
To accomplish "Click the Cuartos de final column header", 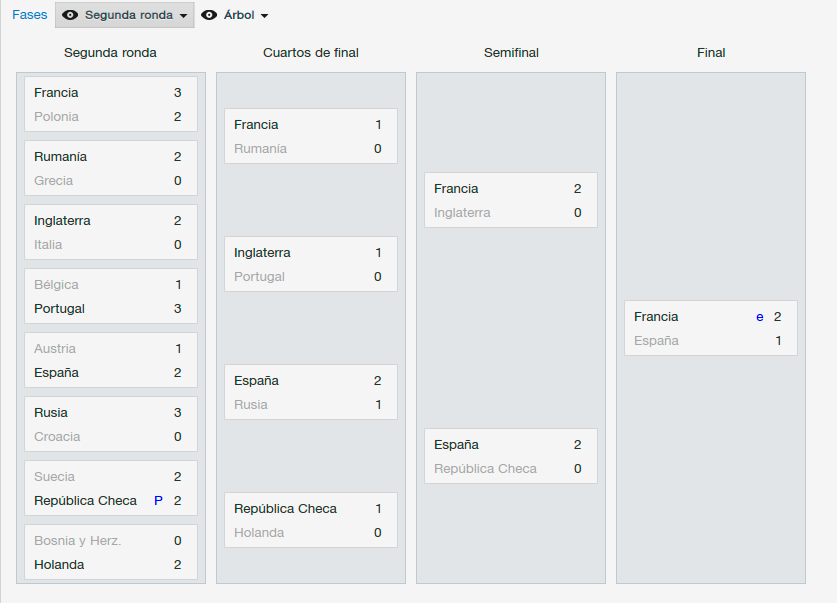I will [311, 53].
